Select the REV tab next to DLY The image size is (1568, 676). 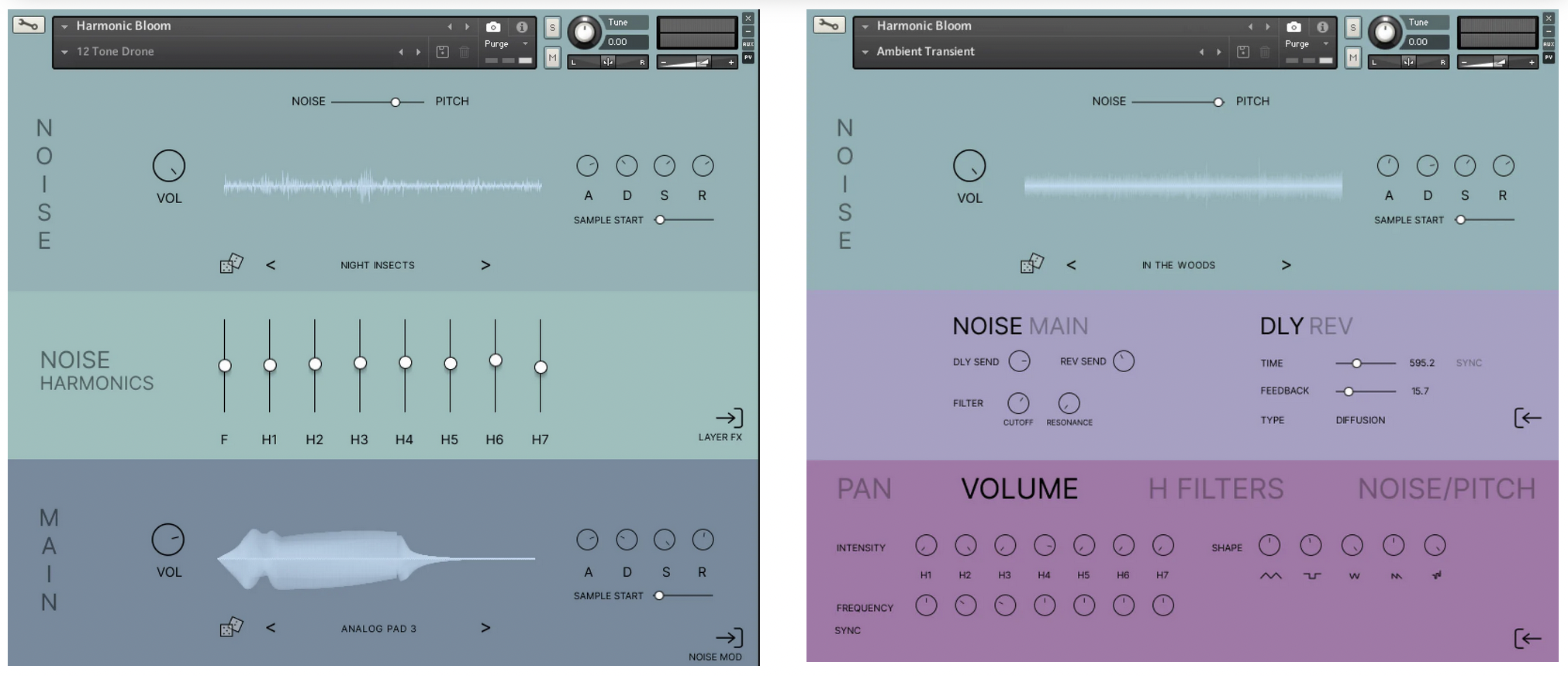[1331, 326]
